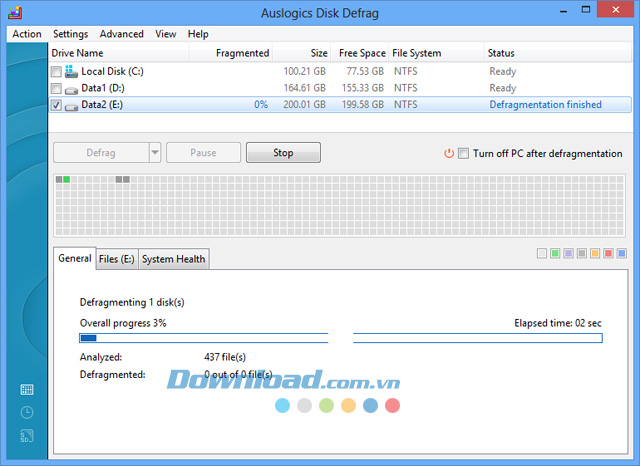This screenshot has width=640, height=466.
Task: Click the 0% fragmented value
Action: [x=261, y=105]
